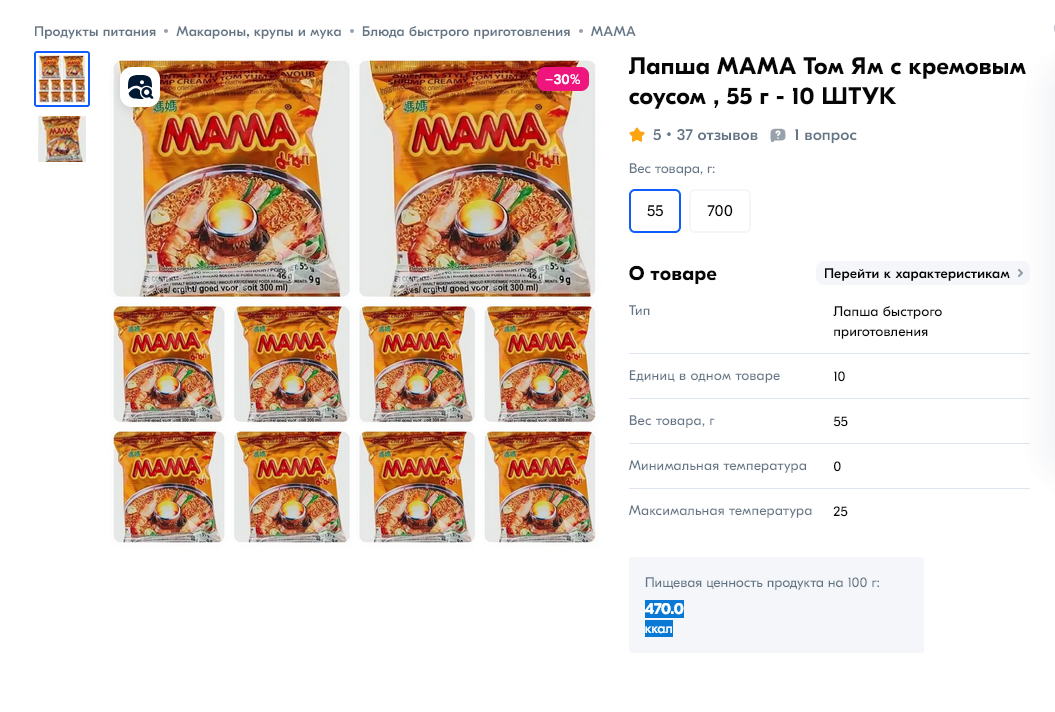The width and height of the screenshot is (1055, 712).
Task: Select the first multi-pack thumbnail
Action: [x=62, y=79]
